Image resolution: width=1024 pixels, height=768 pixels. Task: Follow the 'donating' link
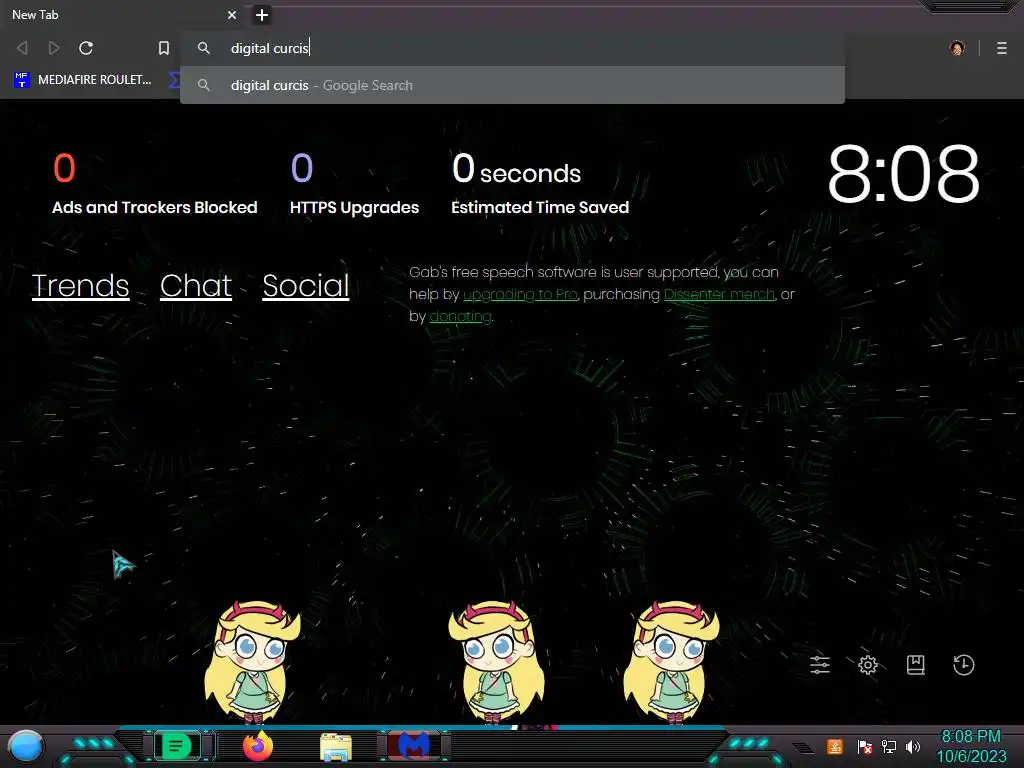pos(460,317)
